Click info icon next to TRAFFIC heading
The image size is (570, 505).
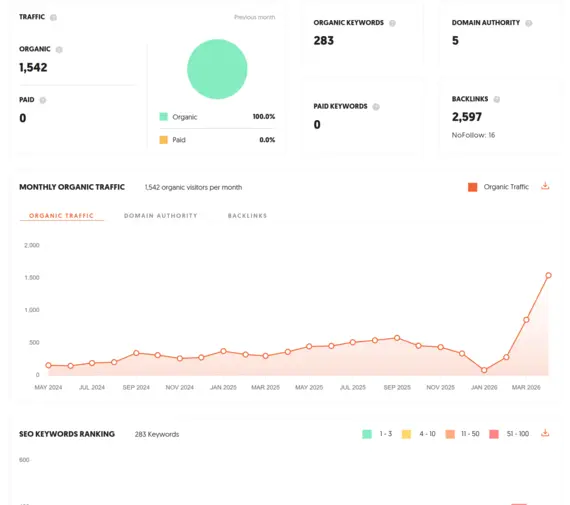pos(53,17)
